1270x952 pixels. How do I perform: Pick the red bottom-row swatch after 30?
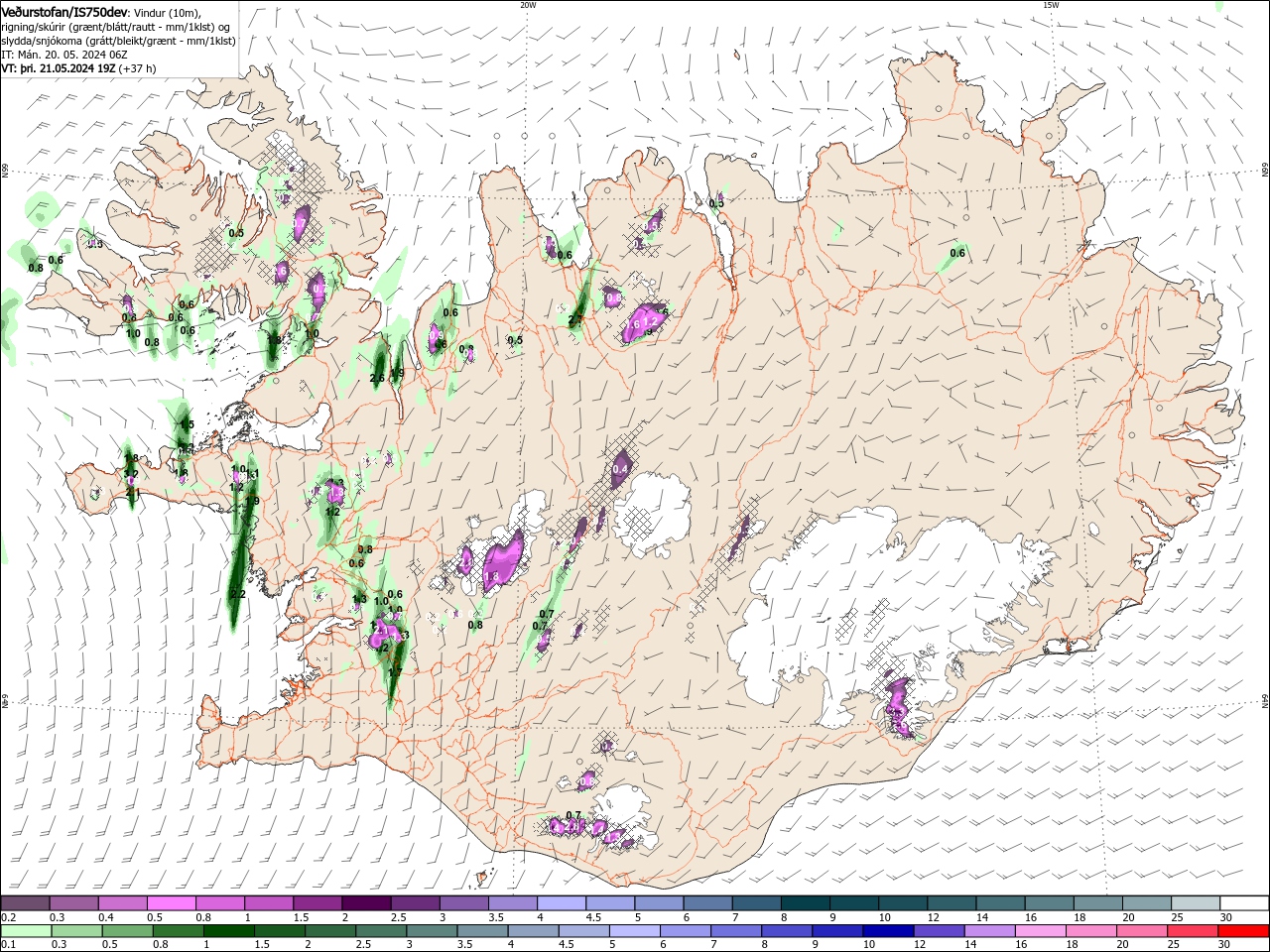click(x=1244, y=931)
